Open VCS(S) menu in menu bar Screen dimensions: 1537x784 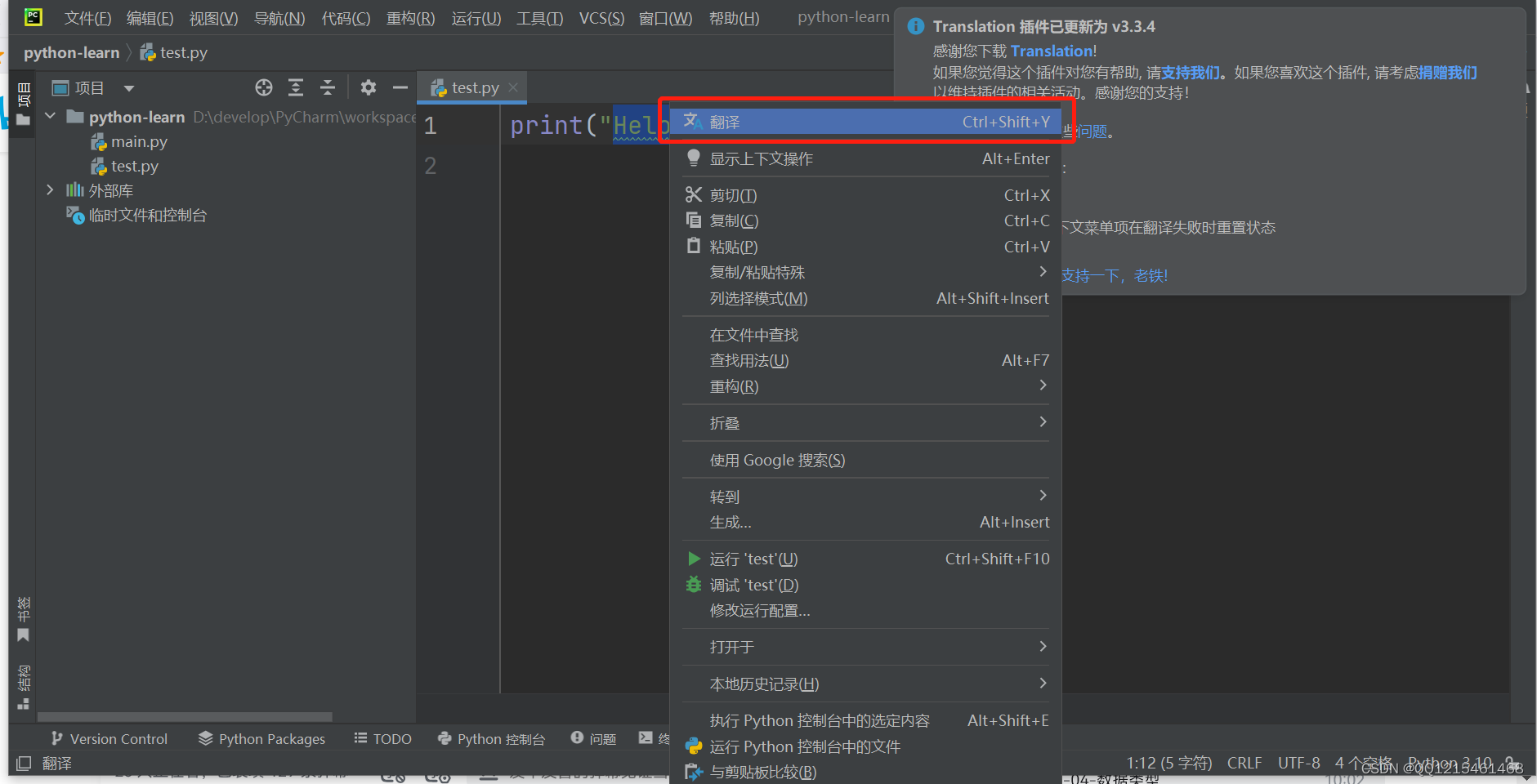601,18
